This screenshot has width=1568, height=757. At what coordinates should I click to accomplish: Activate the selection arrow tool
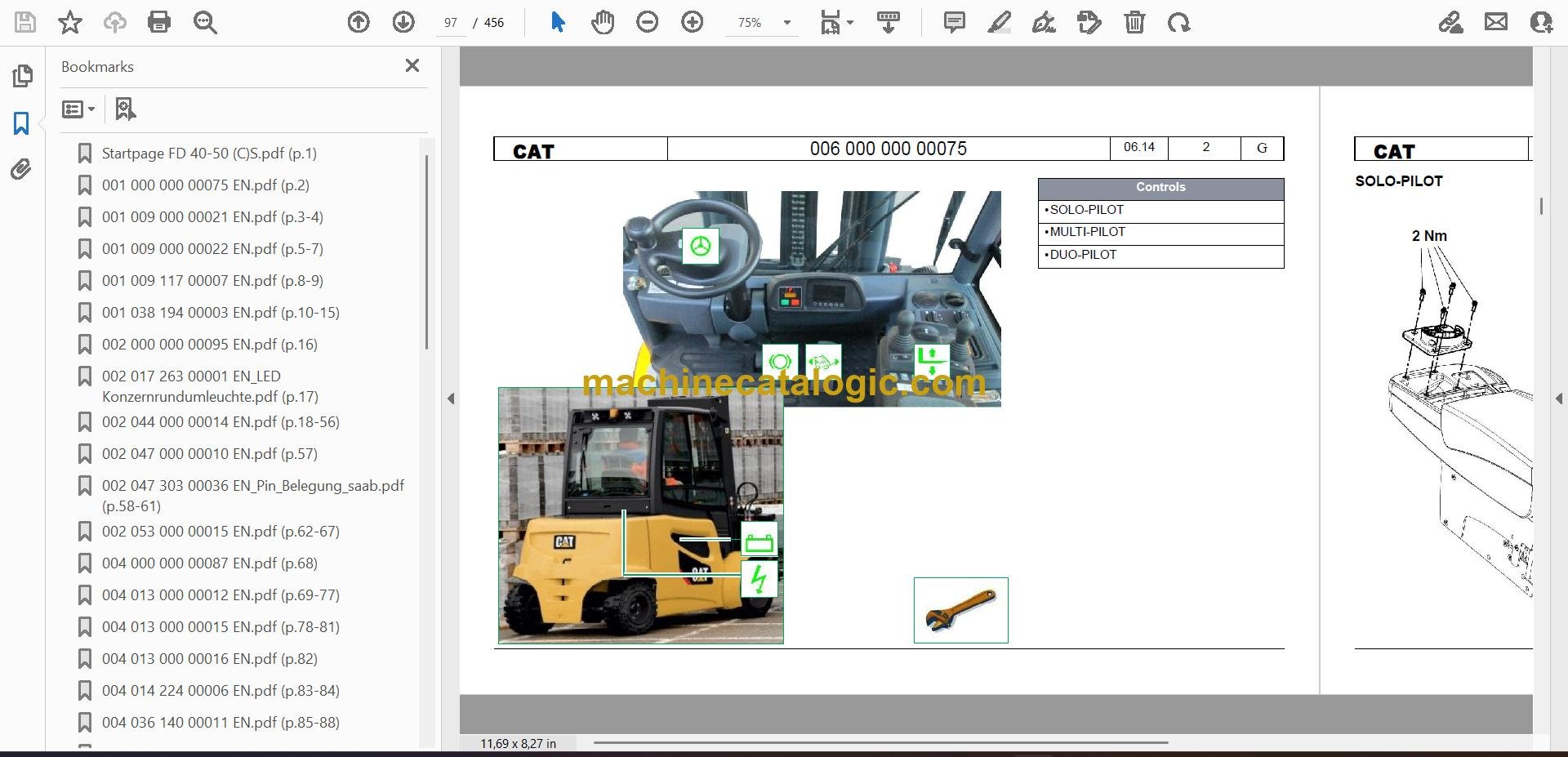(558, 22)
